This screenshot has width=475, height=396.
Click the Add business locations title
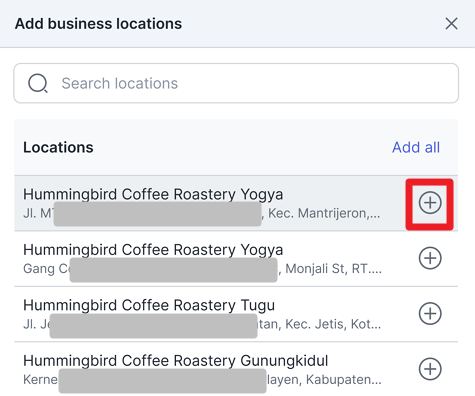tap(98, 24)
